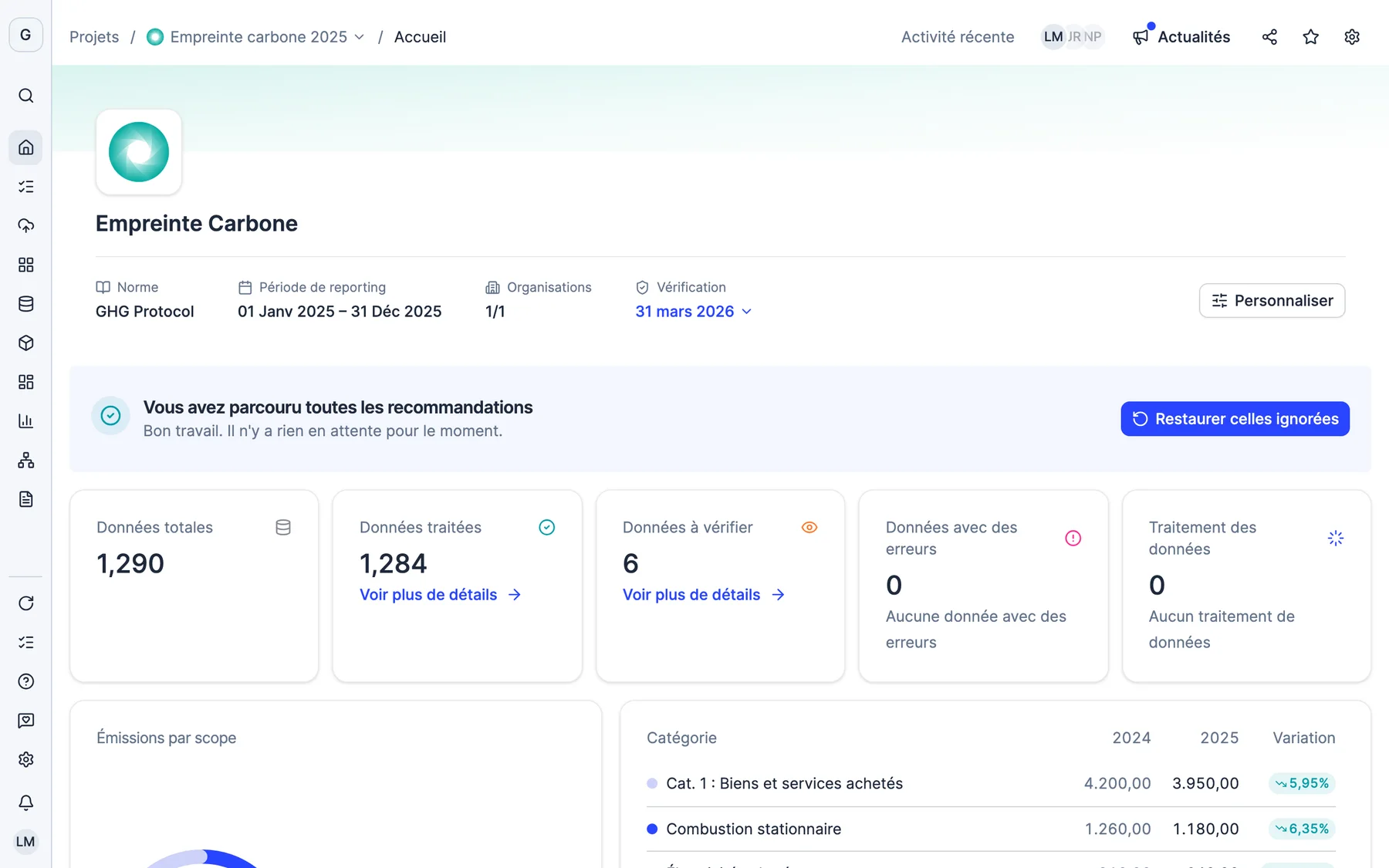The width and height of the screenshot is (1389, 868).
Task: Go to Projets in the breadcrumb
Action: pyautogui.click(x=94, y=37)
